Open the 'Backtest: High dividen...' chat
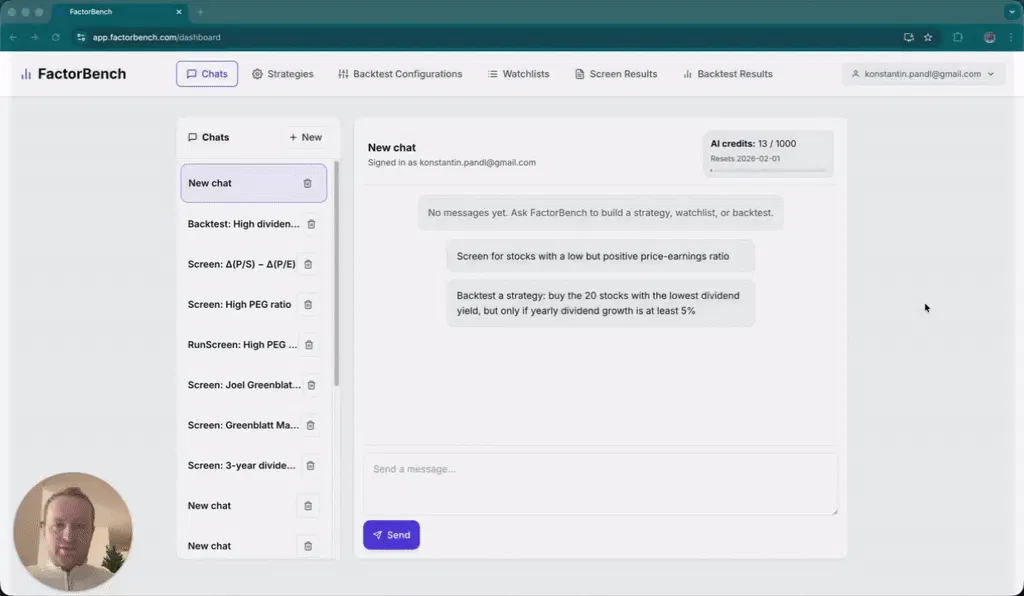1024x596 pixels. tap(243, 224)
